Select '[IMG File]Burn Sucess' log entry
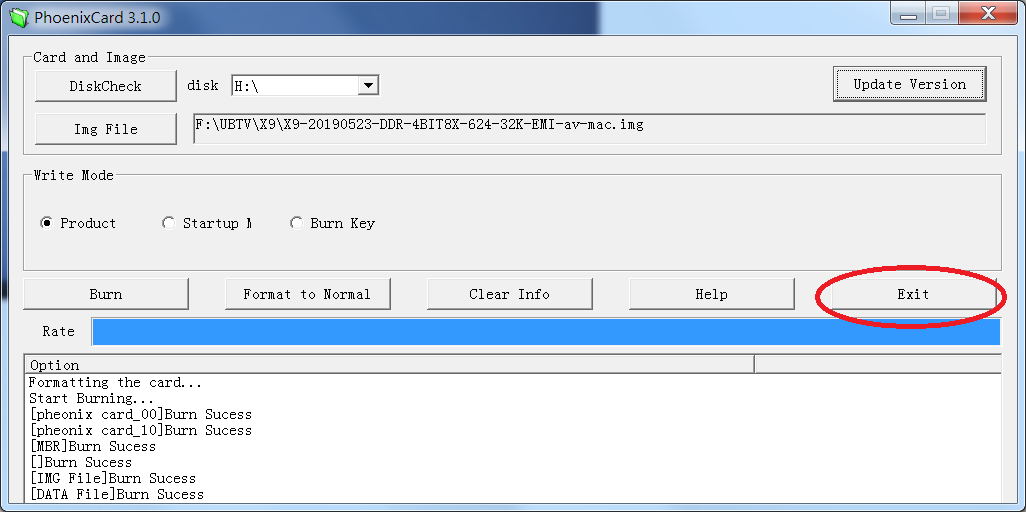 click(x=112, y=479)
